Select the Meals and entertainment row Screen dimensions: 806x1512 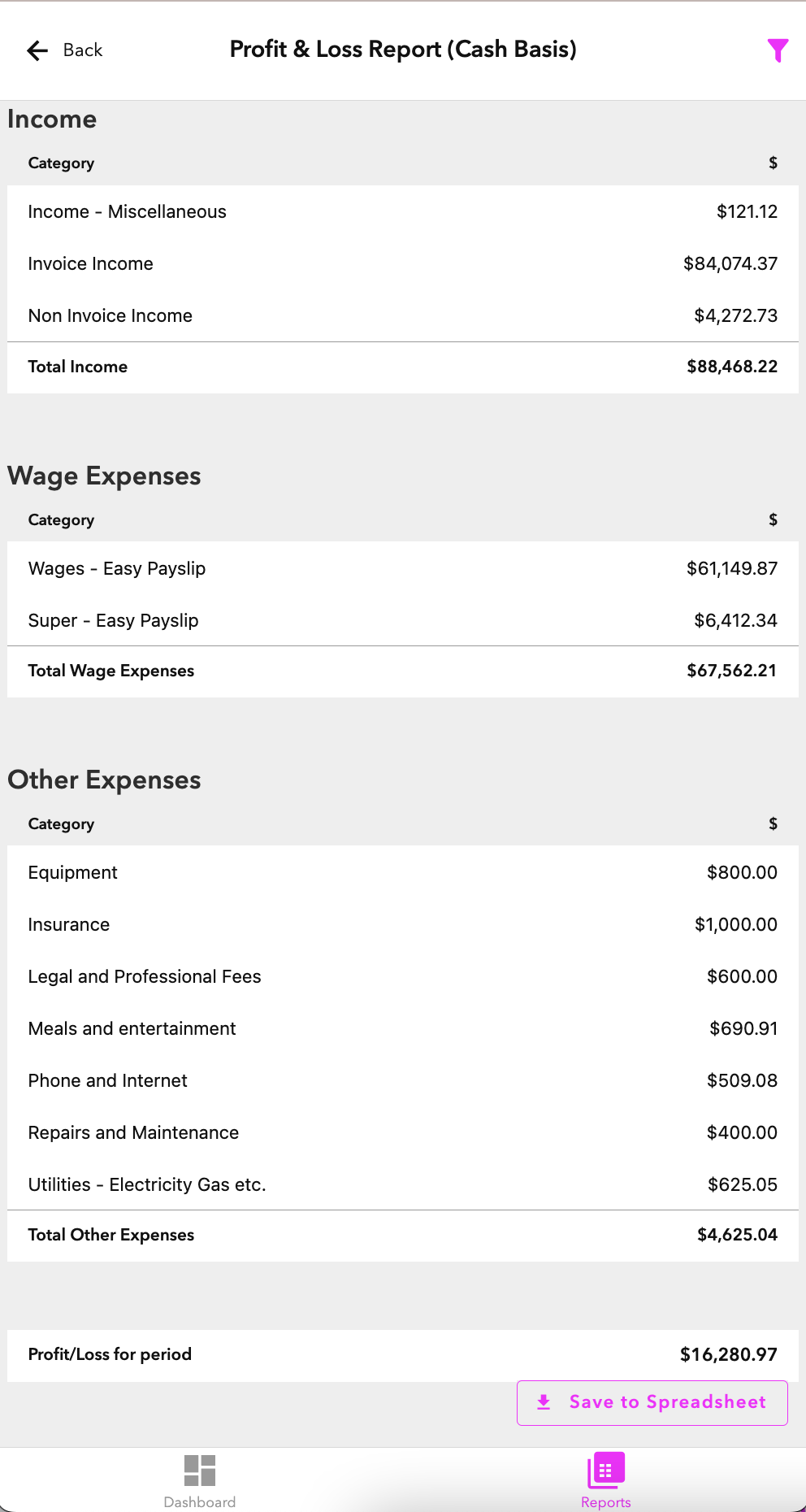click(x=403, y=1028)
